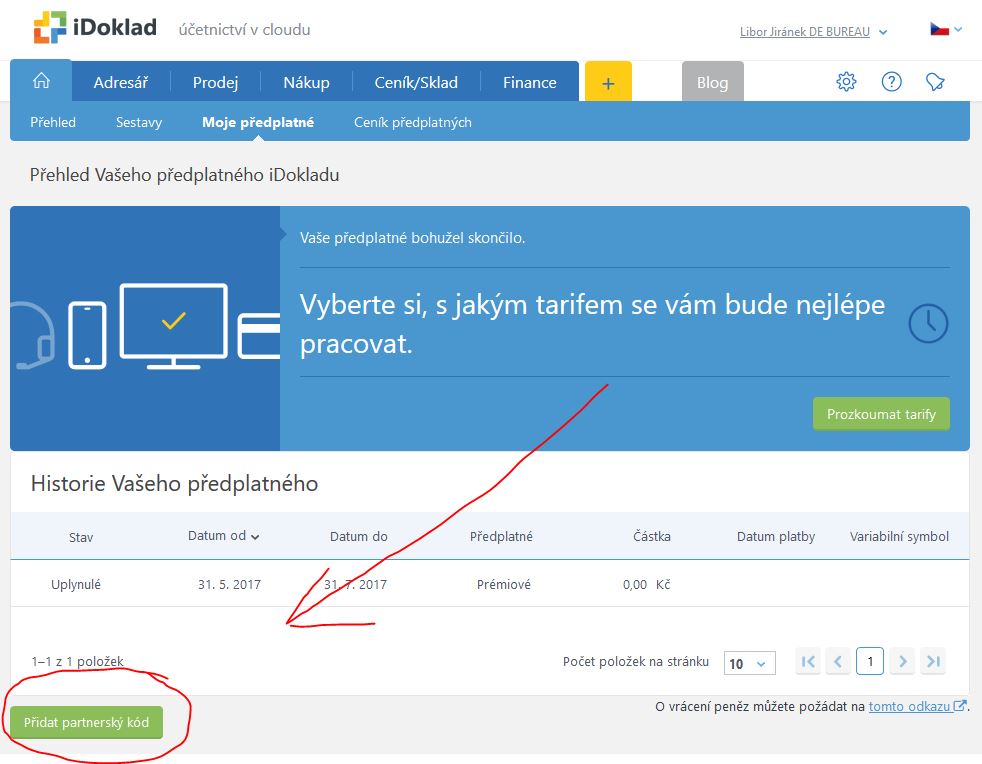
Task: Click Přidat partnerský kód button
Action: click(x=86, y=722)
